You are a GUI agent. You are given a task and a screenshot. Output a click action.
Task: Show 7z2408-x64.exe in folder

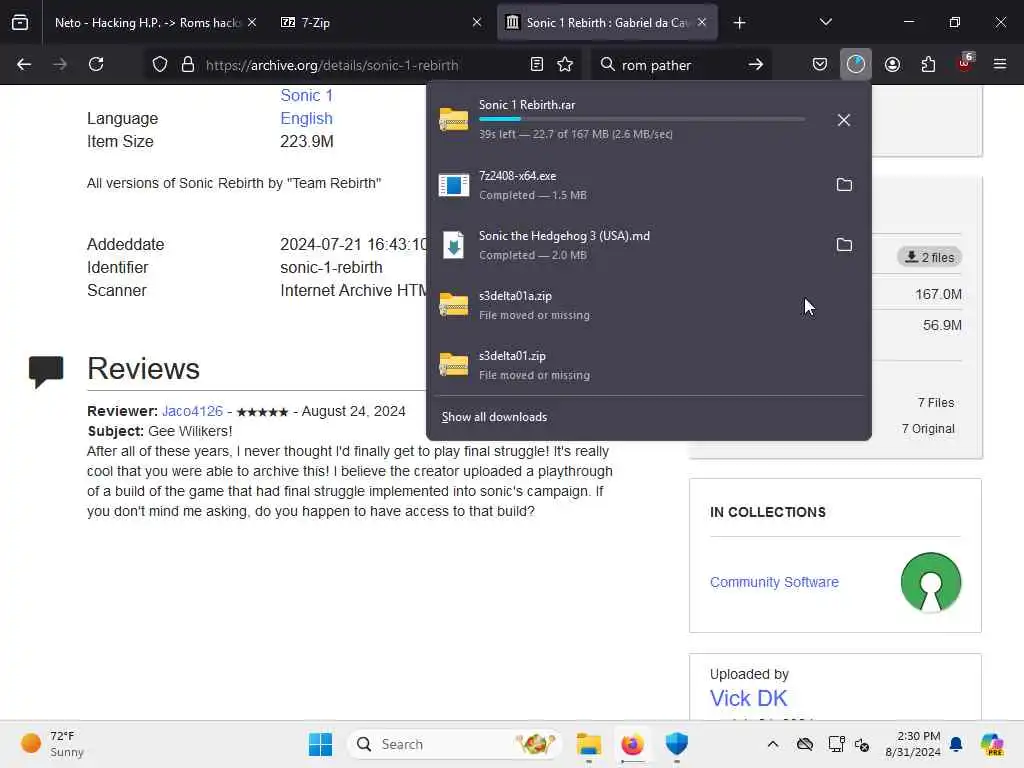pos(844,185)
